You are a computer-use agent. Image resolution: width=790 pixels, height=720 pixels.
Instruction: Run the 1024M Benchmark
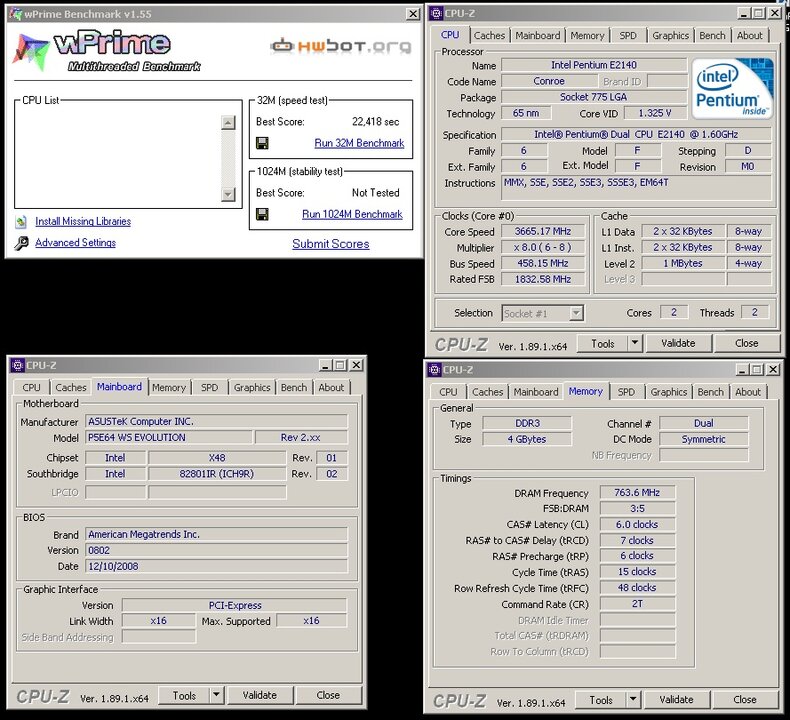pyautogui.click(x=352, y=215)
